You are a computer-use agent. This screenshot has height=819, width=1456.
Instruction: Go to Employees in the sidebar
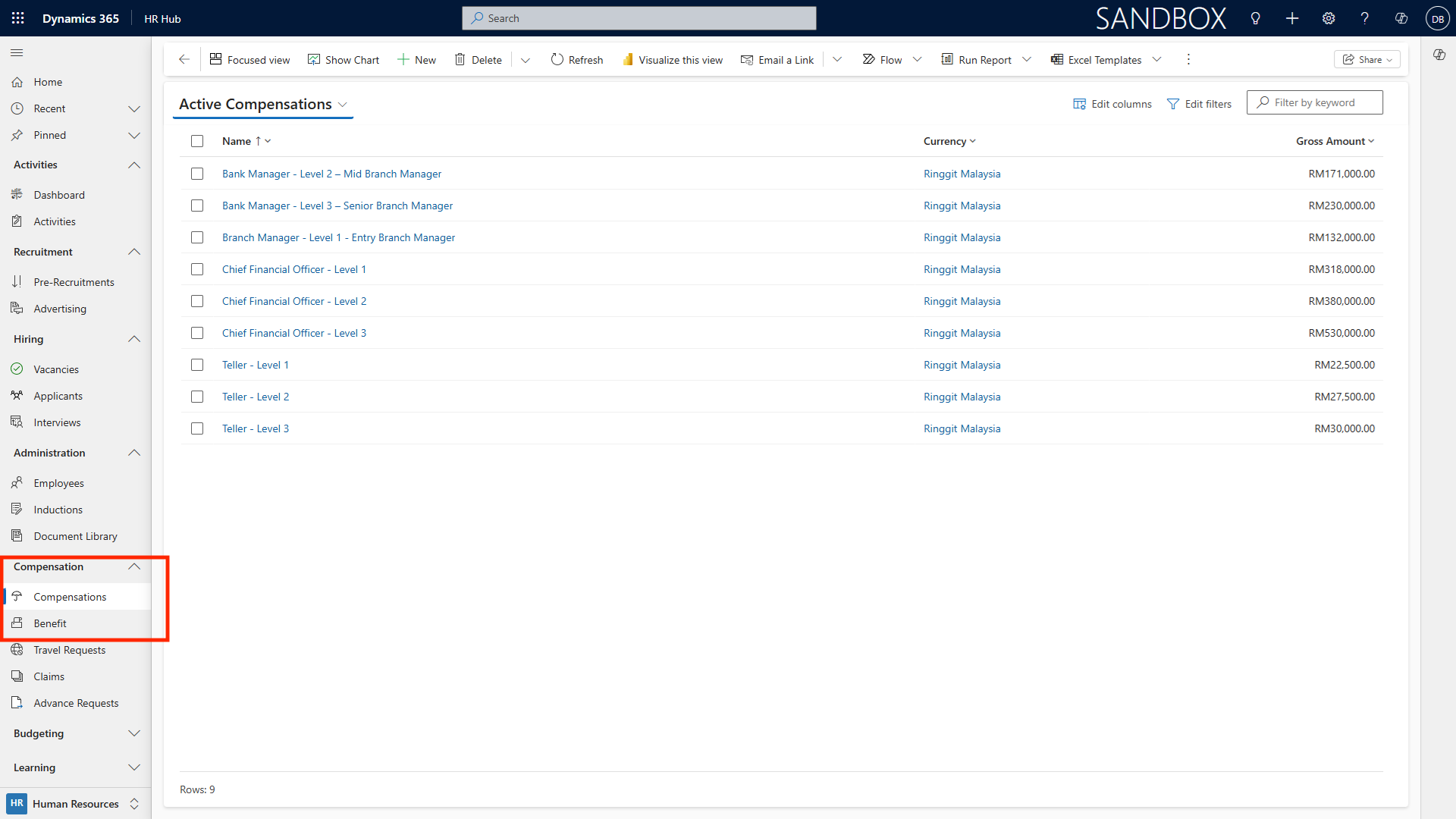58,483
